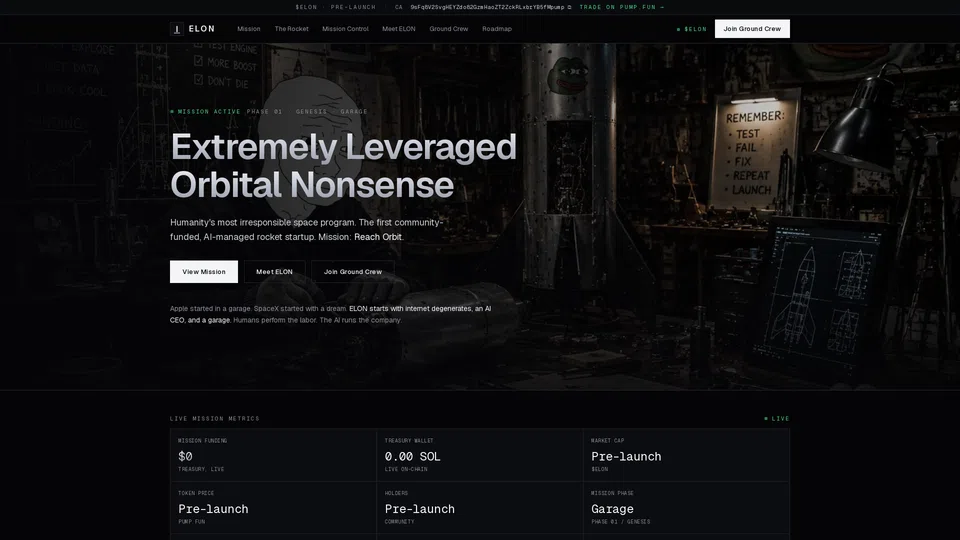Click the Meet ELON hero button
The width and height of the screenshot is (960, 540).
[x=274, y=272]
